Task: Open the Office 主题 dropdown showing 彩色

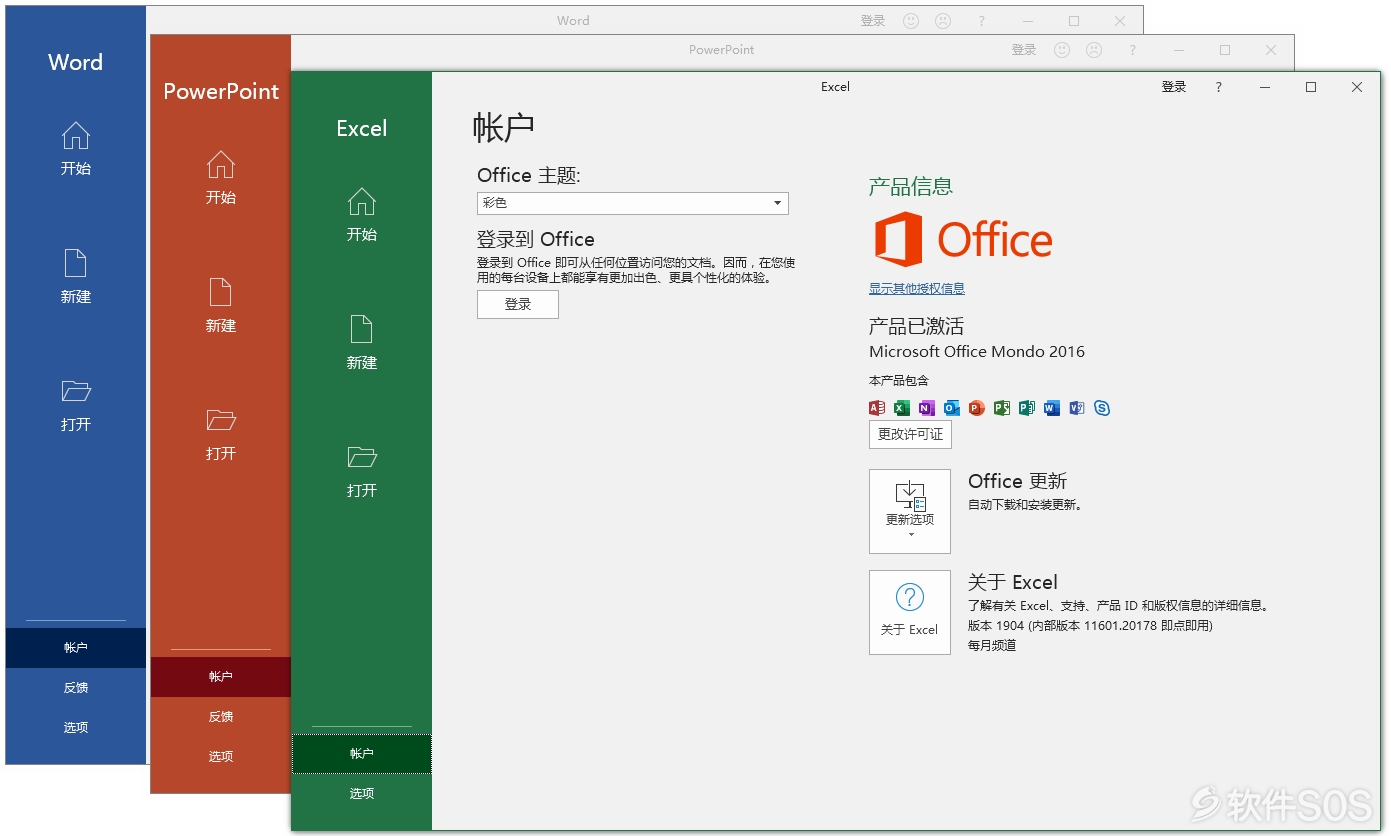Action: pyautogui.click(x=633, y=203)
